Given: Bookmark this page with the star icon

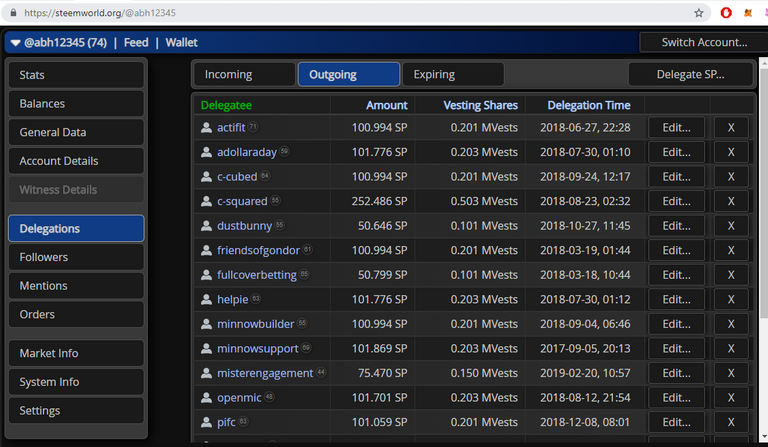Looking at the screenshot, I should (x=699, y=13).
